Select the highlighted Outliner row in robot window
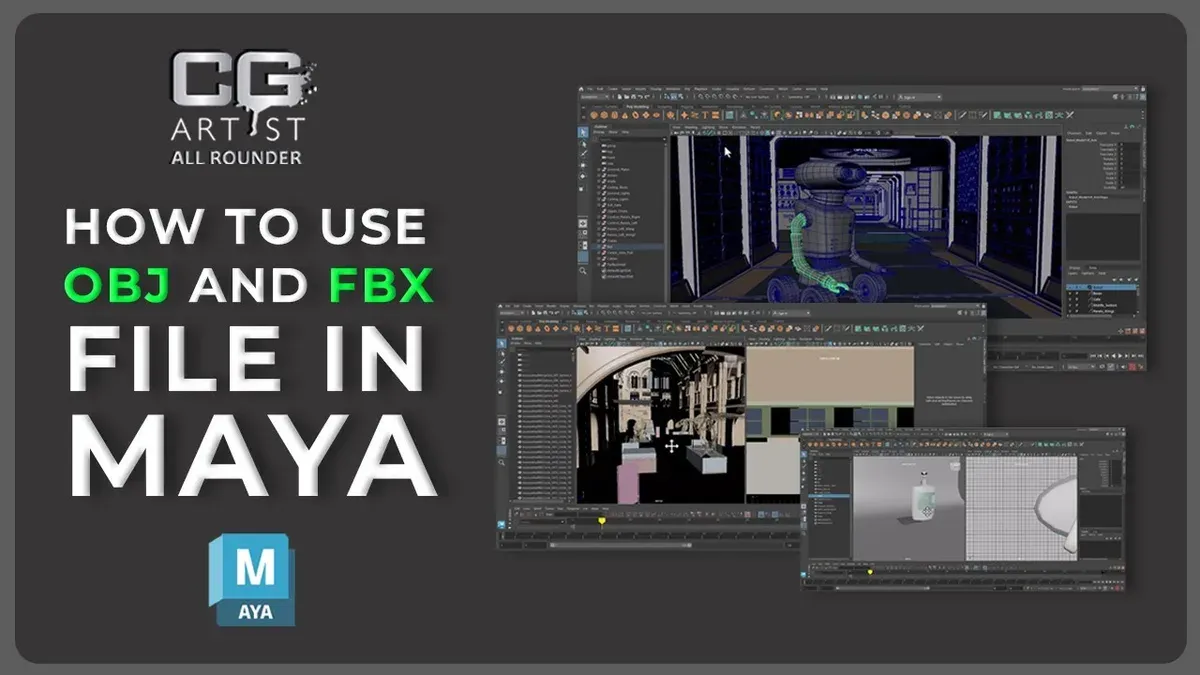The image size is (1200, 675). coord(628,247)
